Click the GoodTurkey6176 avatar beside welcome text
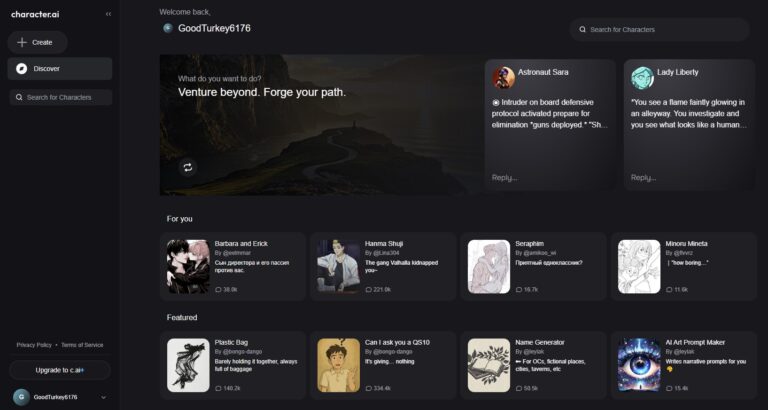 [x=168, y=28]
